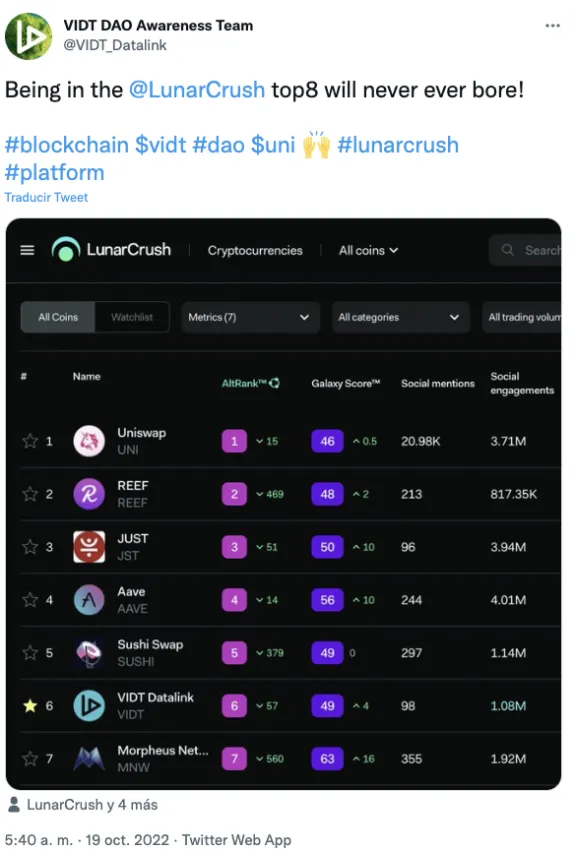Open the LunarCrush hamburger menu
Image resolution: width=575 pixels, height=850 pixels.
[x=27, y=250]
